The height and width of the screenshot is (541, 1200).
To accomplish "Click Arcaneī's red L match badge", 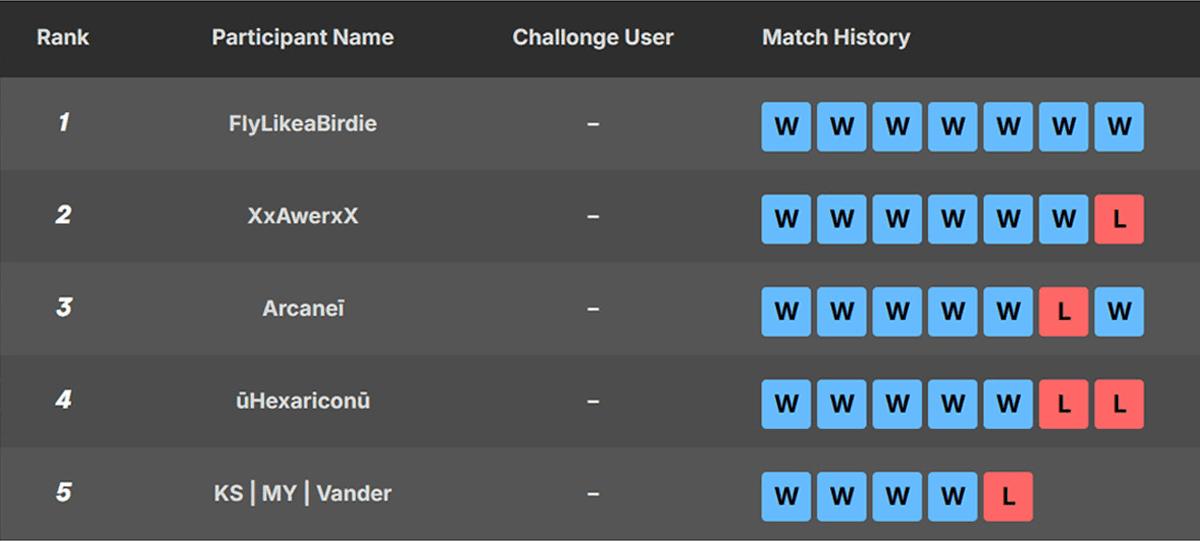I will 1064,312.
